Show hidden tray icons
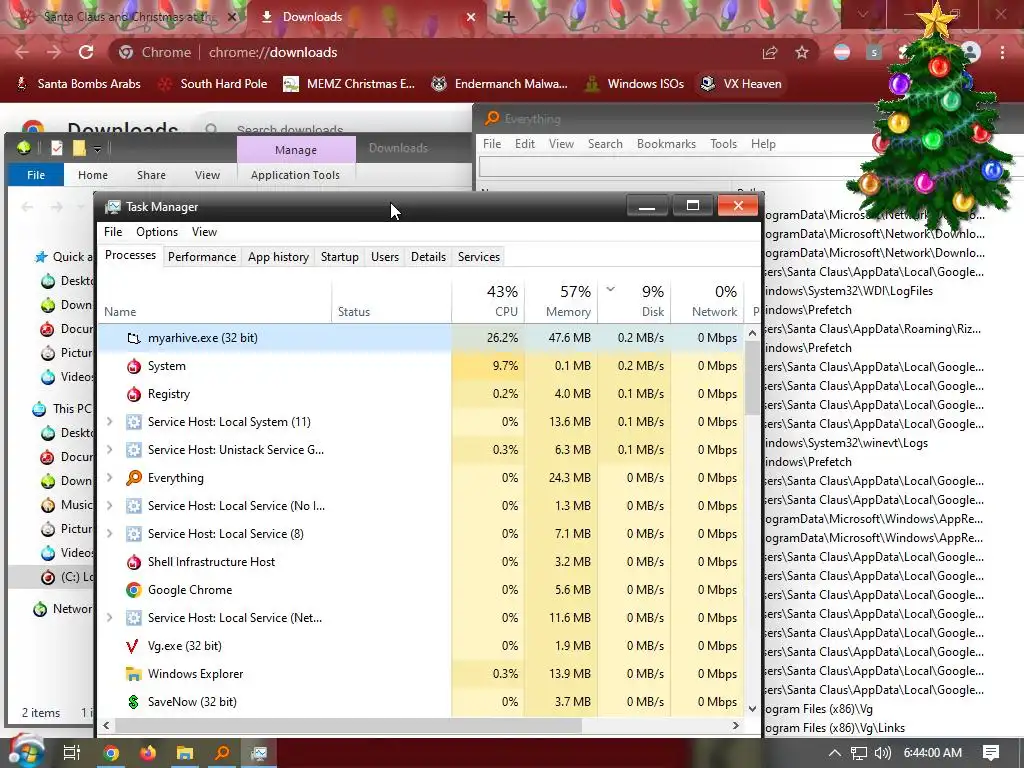 click(835, 753)
